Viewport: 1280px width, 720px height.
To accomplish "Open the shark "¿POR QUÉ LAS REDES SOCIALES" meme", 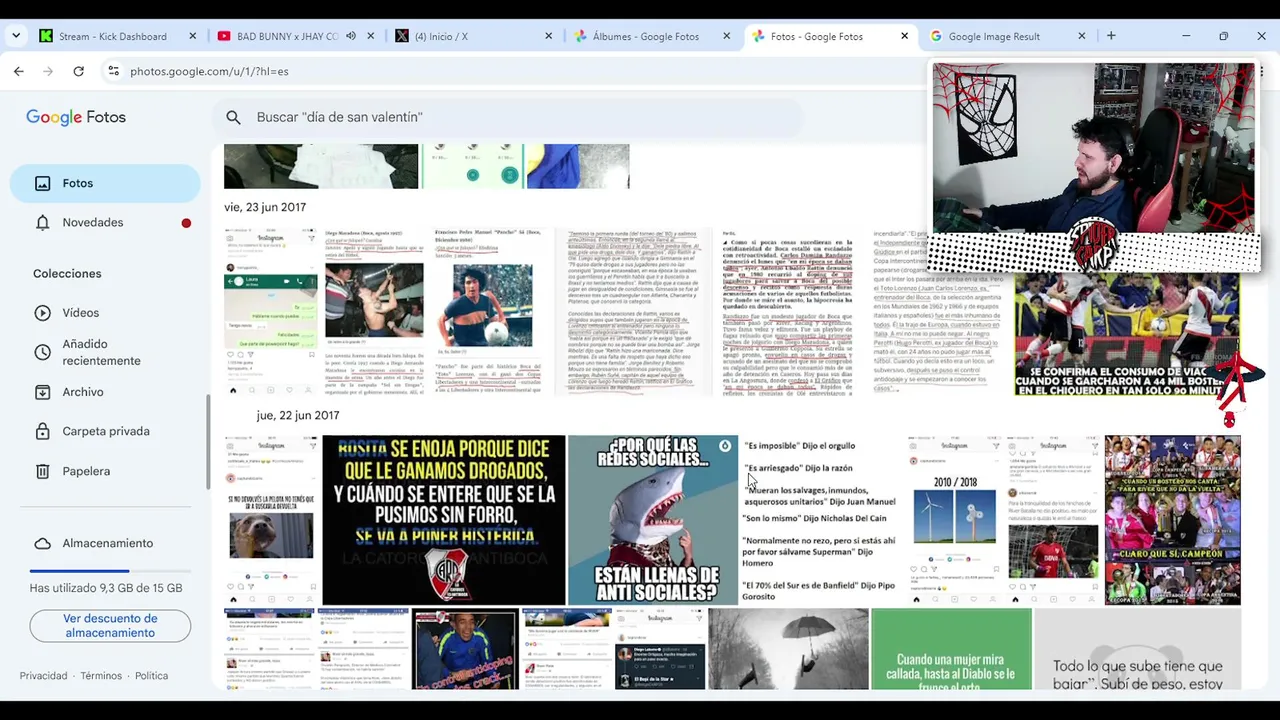I will [x=653, y=520].
